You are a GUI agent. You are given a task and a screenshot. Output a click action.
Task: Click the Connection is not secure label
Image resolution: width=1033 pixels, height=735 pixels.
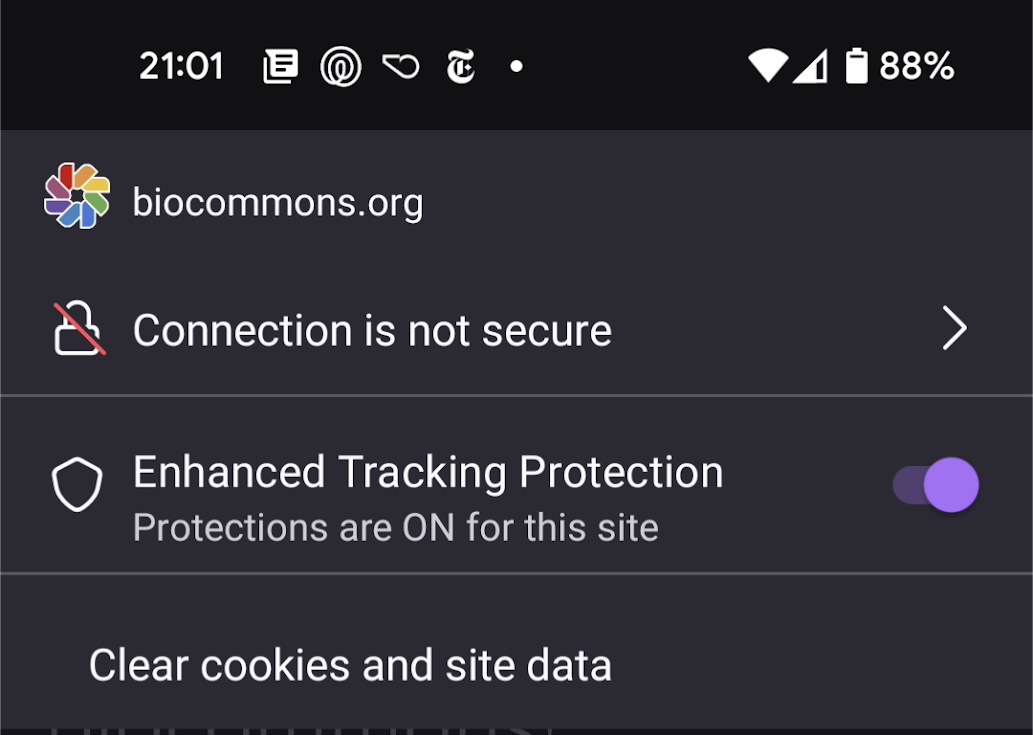(x=372, y=328)
